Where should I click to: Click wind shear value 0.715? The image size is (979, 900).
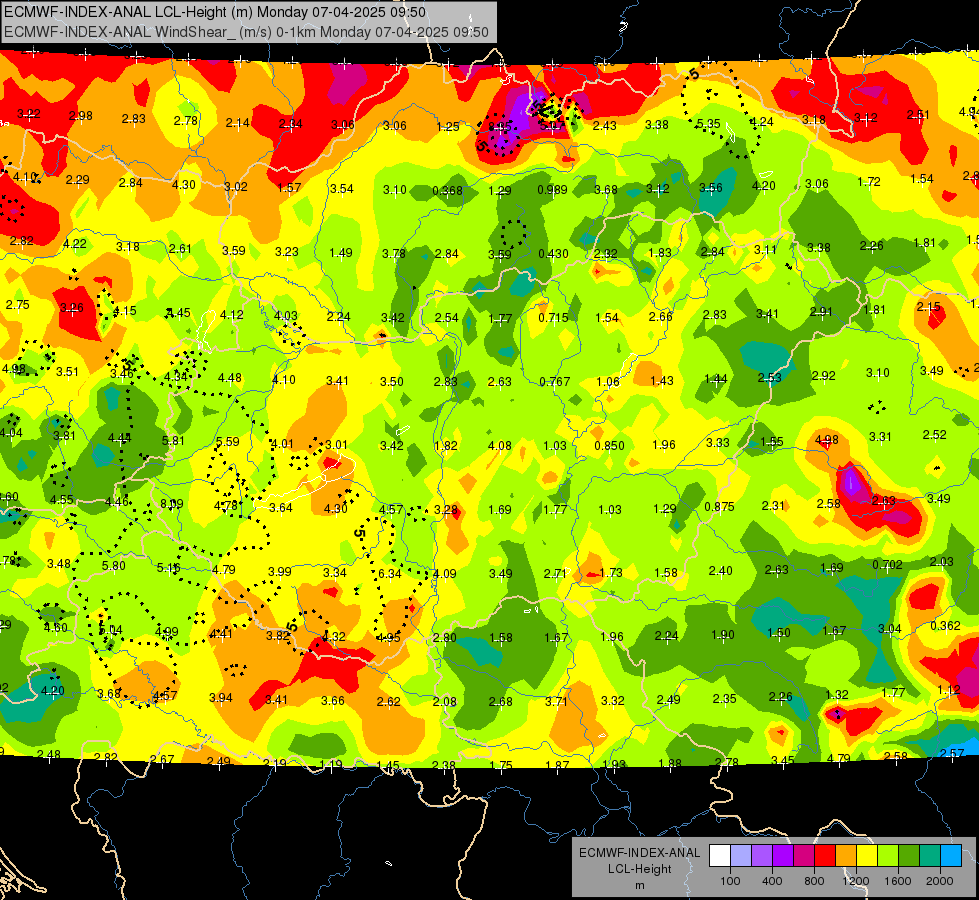tap(553, 318)
